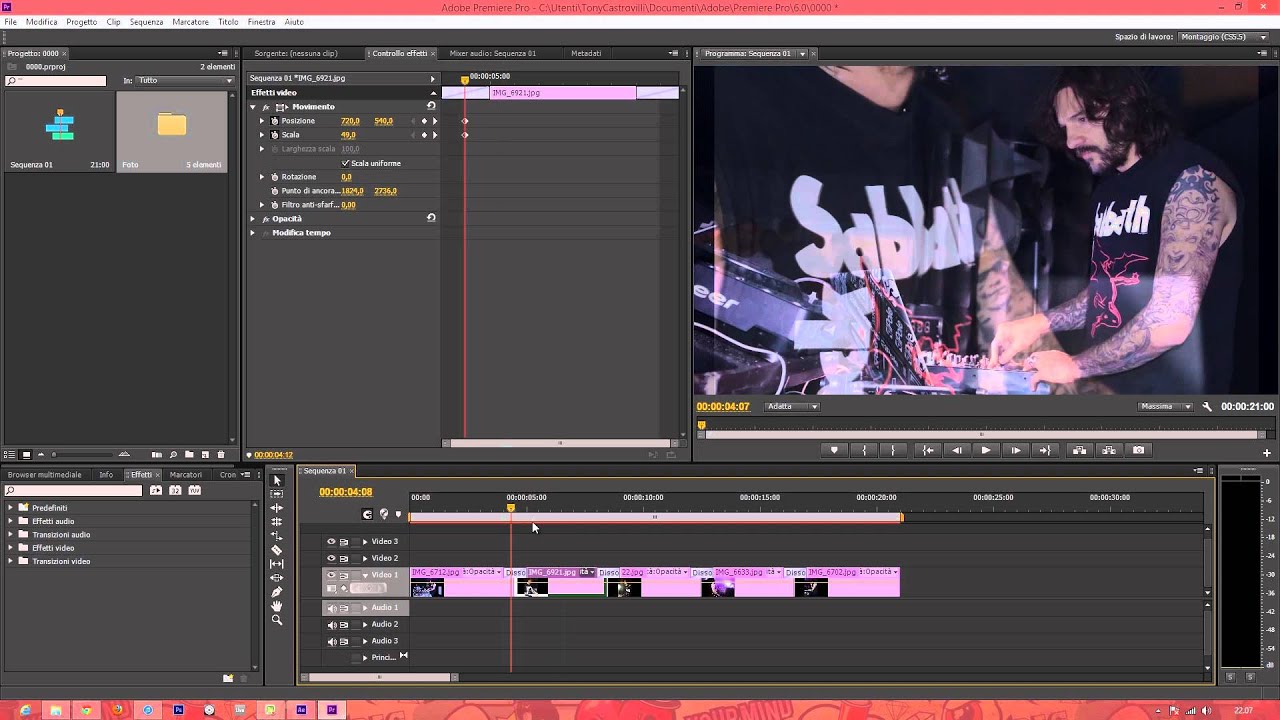This screenshot has width=1280, height=720.
Task: Toggle 32-bit effects filter icon
Action: click(175, 490)
